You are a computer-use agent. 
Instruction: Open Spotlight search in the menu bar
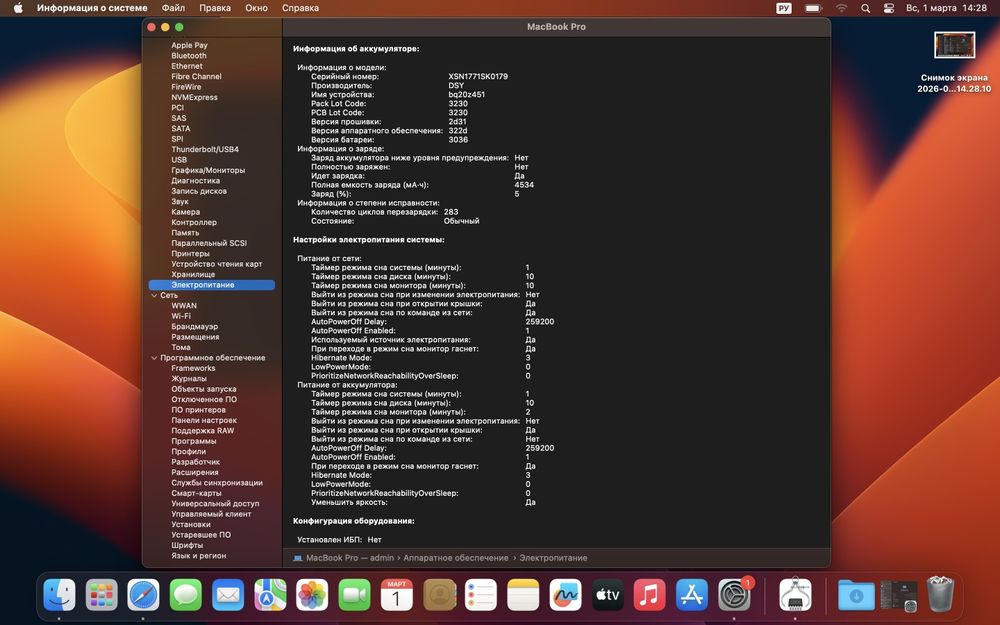coord(865,8)
